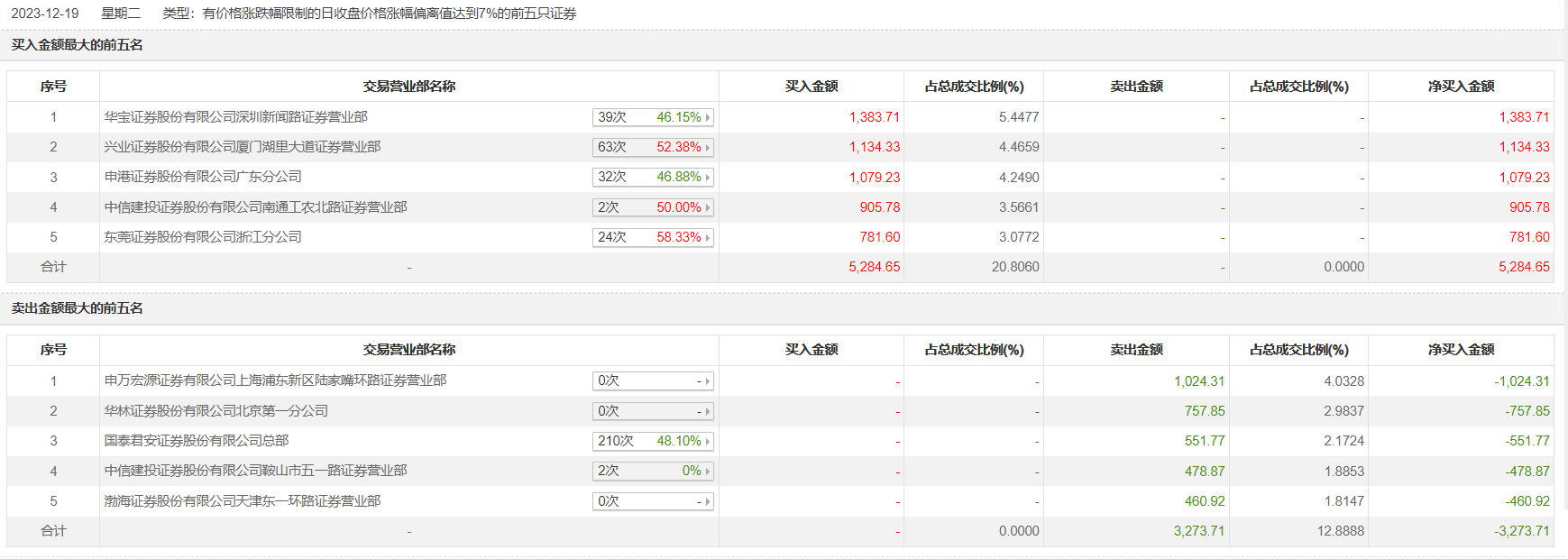Open 中信建投证券 鞍山市五一路证券营业部 link
Viewport: 1568px width, 559px height.
click(x=255, y=471)
